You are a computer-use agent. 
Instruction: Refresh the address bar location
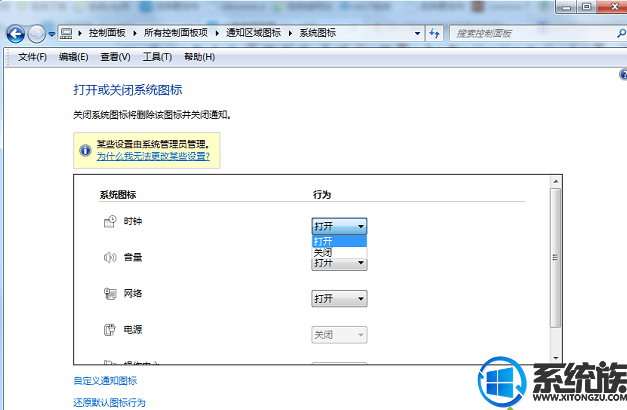click(434, 34)
